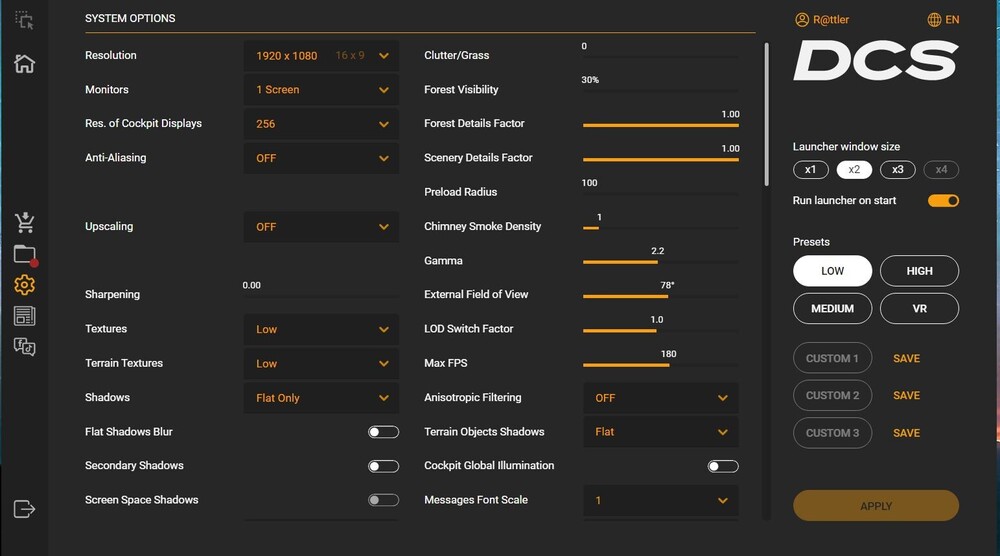This screenshot has width=1000, height=556.
Task: Open the news page icon
Action: (25, 316)
